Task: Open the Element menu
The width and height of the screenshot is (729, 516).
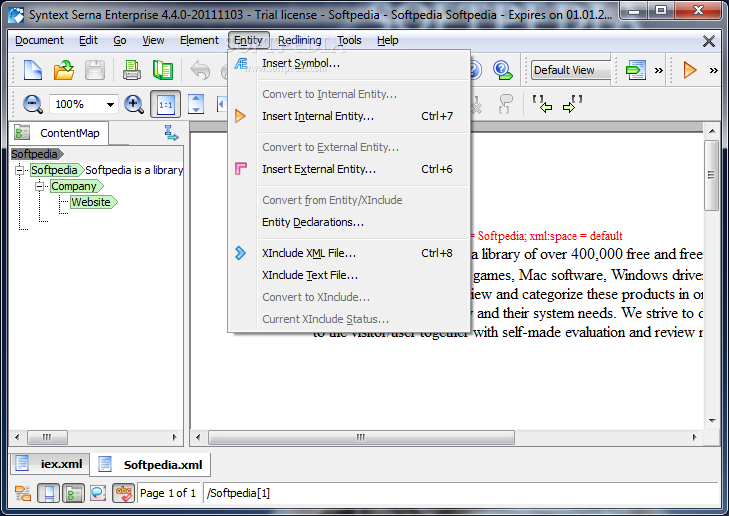Action: click(x=199, y=40)
